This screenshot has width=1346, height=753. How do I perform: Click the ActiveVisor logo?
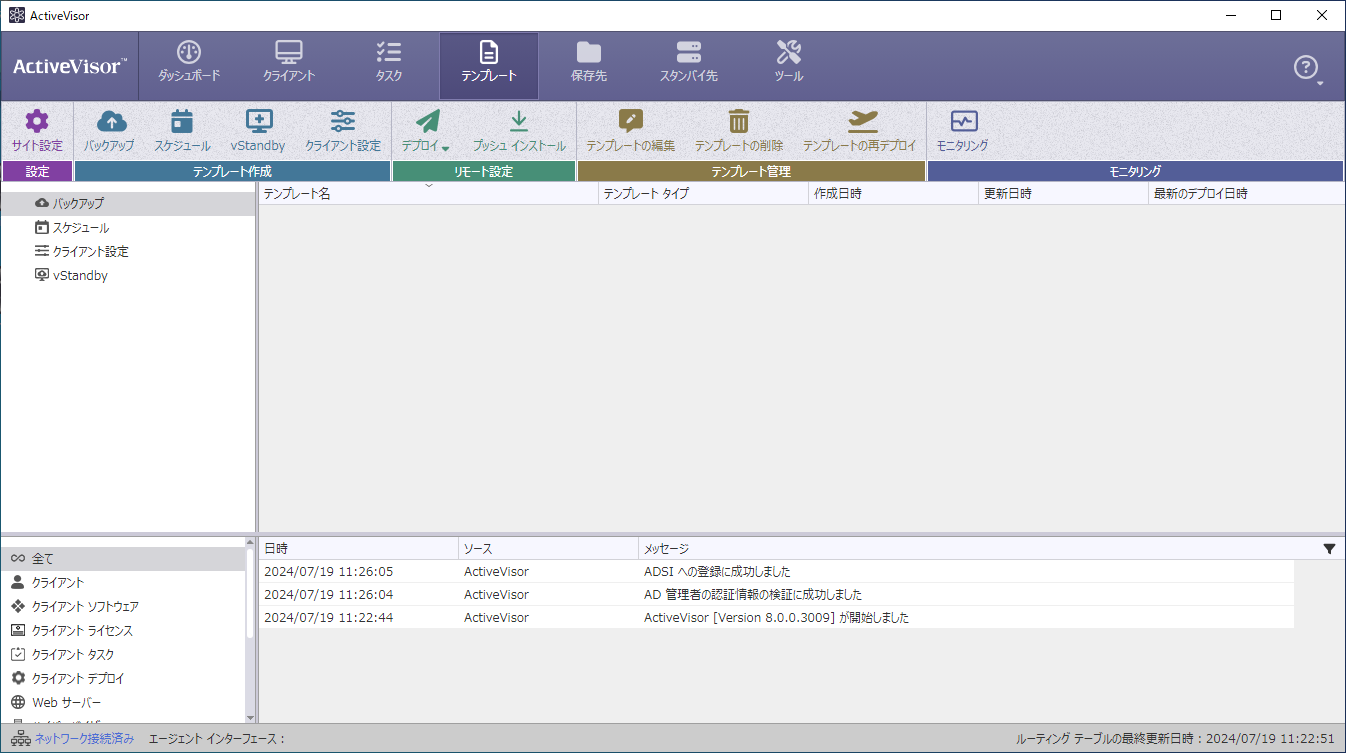(x=69, y=67)
